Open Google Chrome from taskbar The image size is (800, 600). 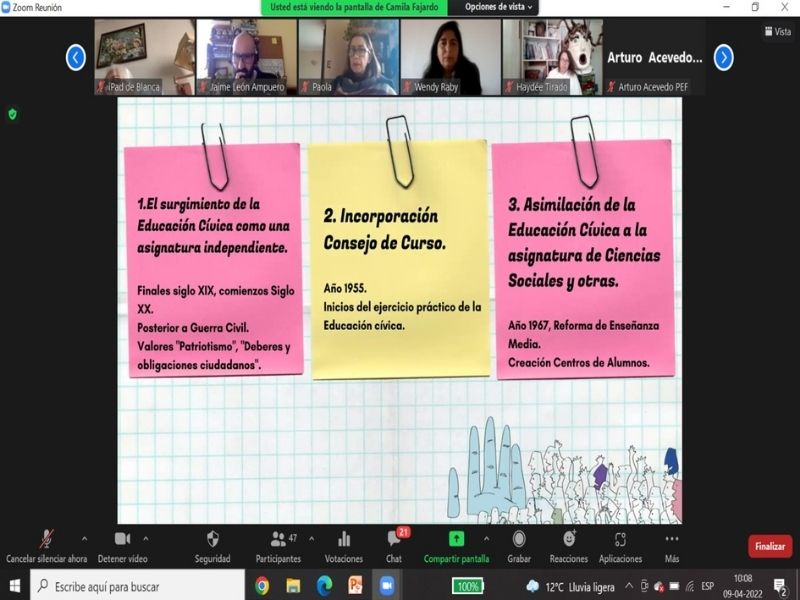pos(262,586)
